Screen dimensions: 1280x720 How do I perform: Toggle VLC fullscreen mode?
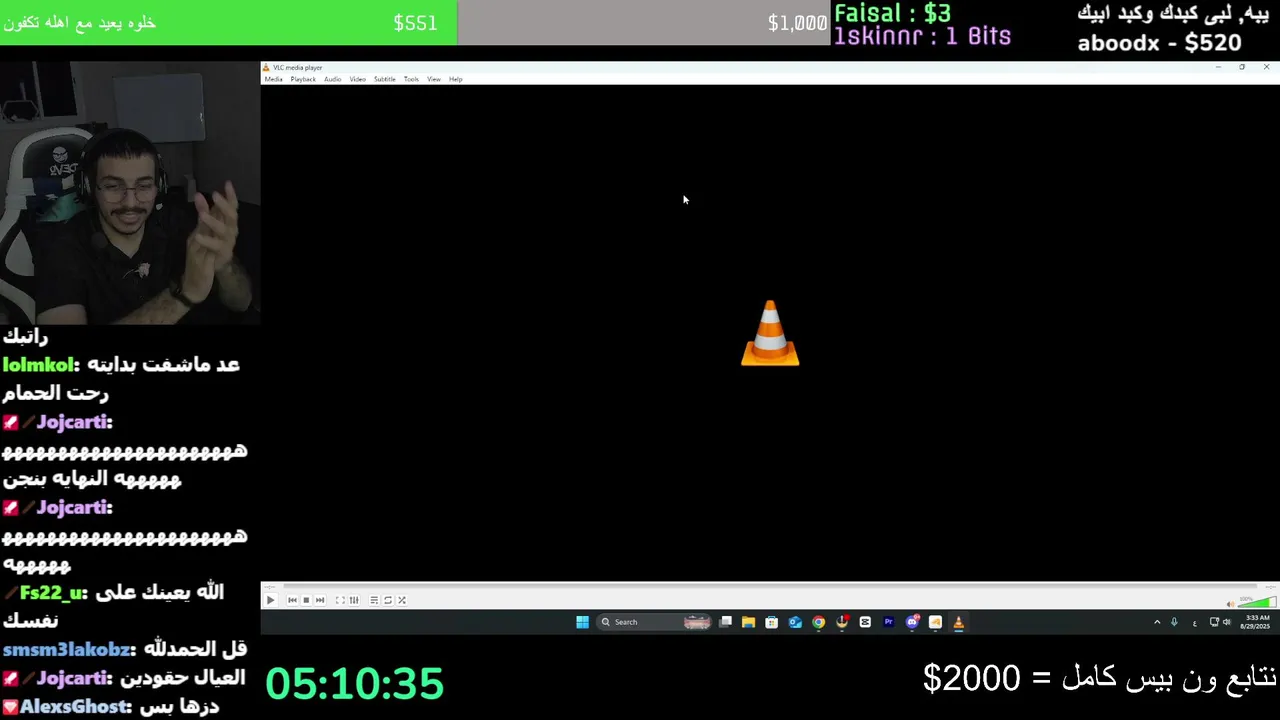tap(340, 600)
